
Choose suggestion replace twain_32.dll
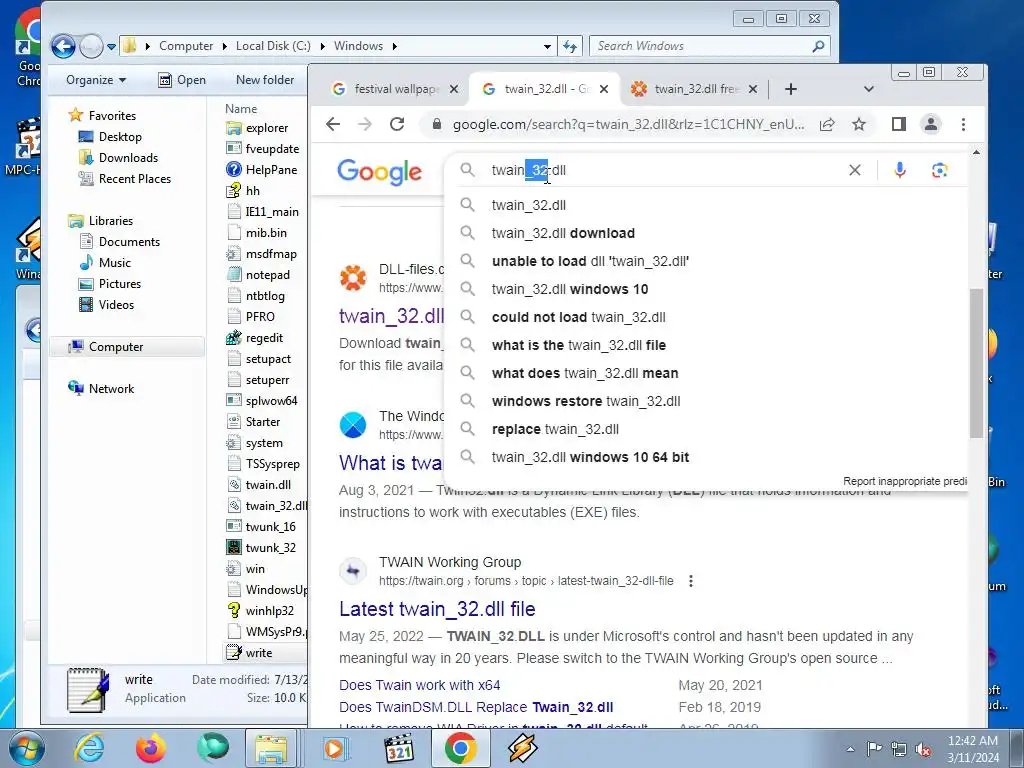[555, 430]
